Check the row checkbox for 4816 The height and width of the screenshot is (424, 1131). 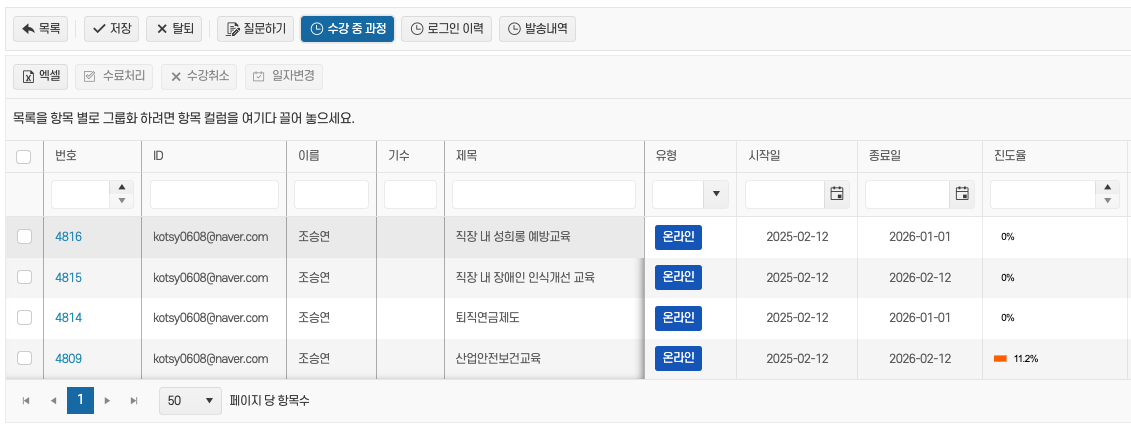click(25, 237)
